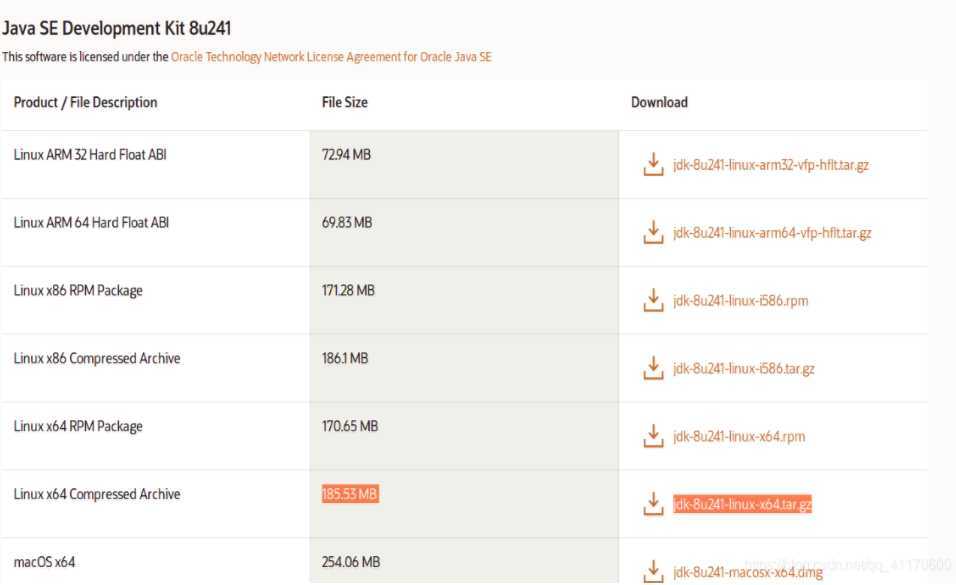
Task: Click download icon beside jdk-8u241-linux-i586.tar.gz
Action: (653, 368)
